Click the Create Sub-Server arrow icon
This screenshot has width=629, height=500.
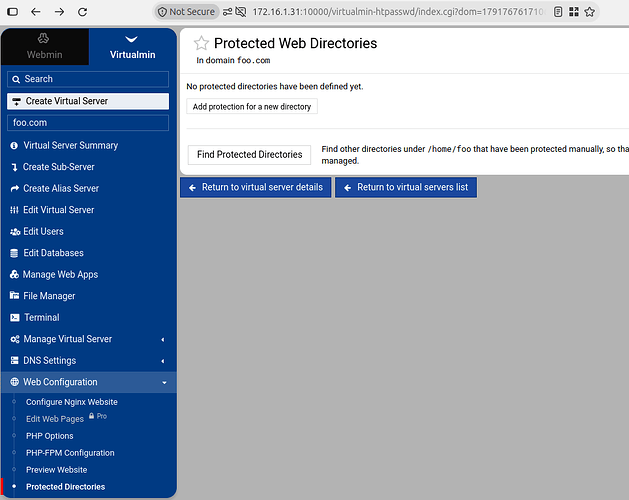coord(14,167)
